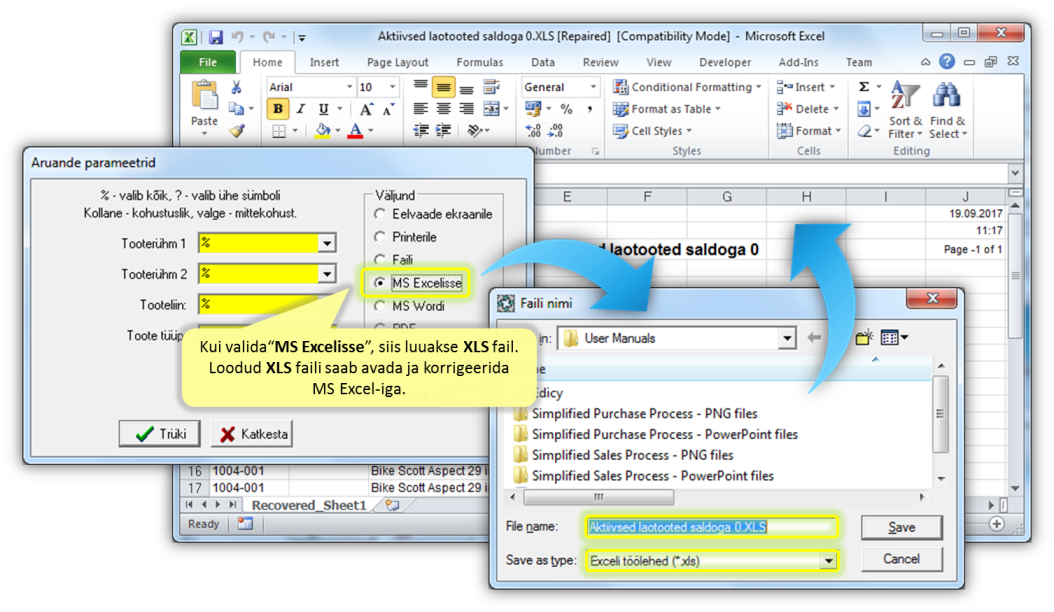Click the Save icon in Excel's quick access toolbar
Image resolution: width=1054 pixels, height=612 pixels.
tap(215, 37)
